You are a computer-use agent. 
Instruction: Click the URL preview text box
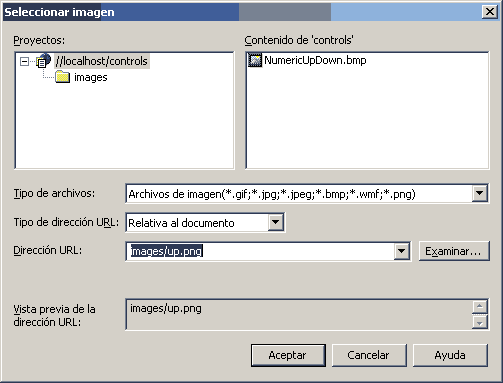299,314
